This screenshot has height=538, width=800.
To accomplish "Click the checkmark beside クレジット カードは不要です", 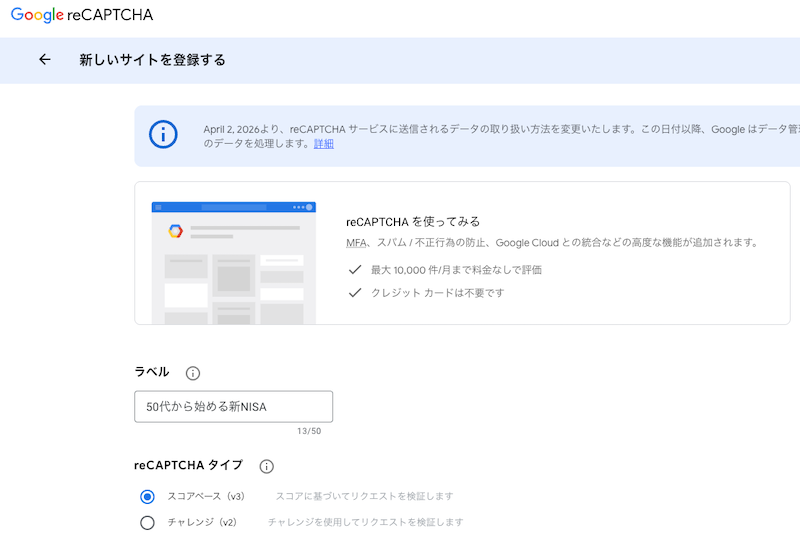I will click(354, 293).
